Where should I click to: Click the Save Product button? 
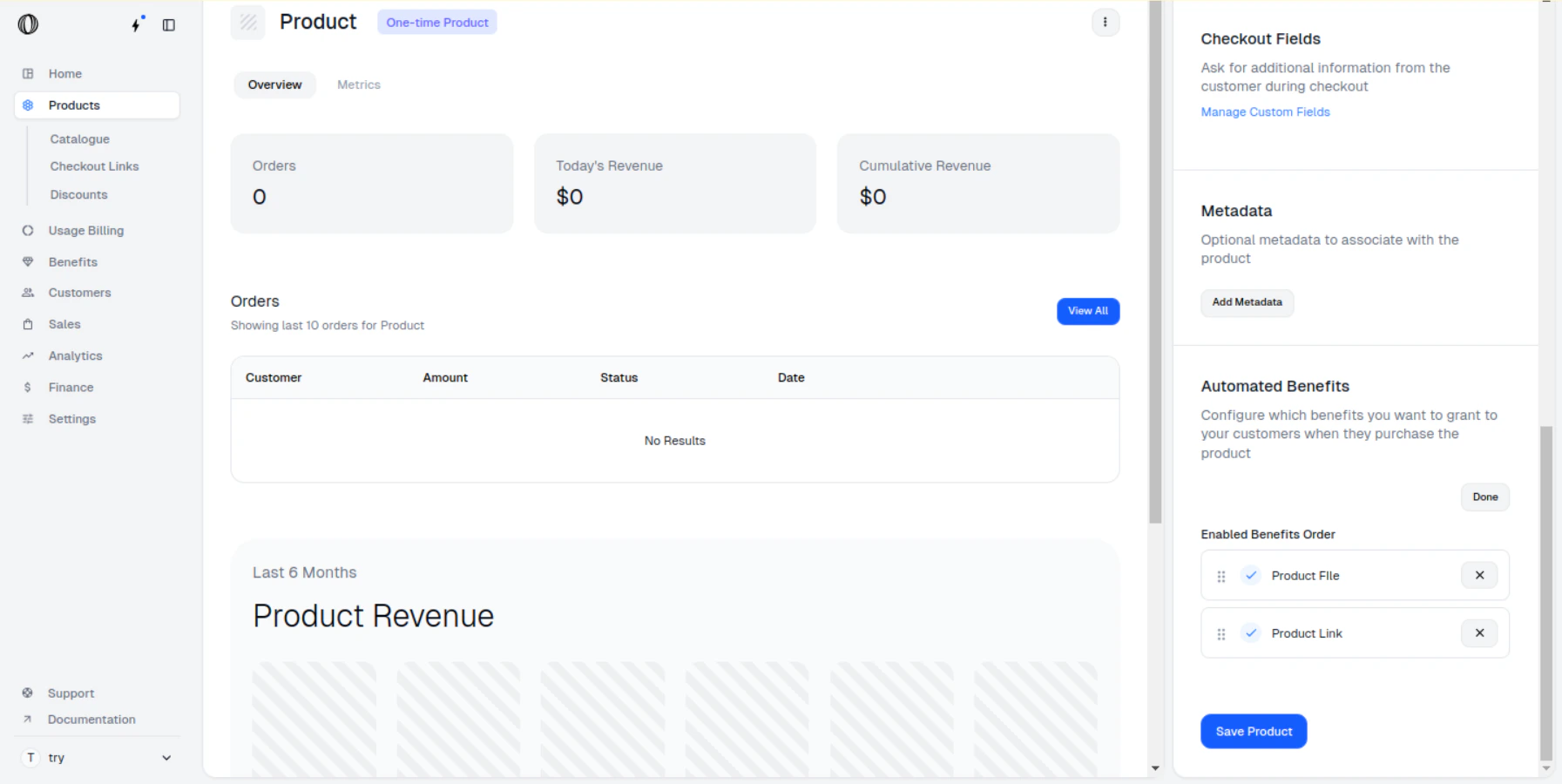point(1254,732)
